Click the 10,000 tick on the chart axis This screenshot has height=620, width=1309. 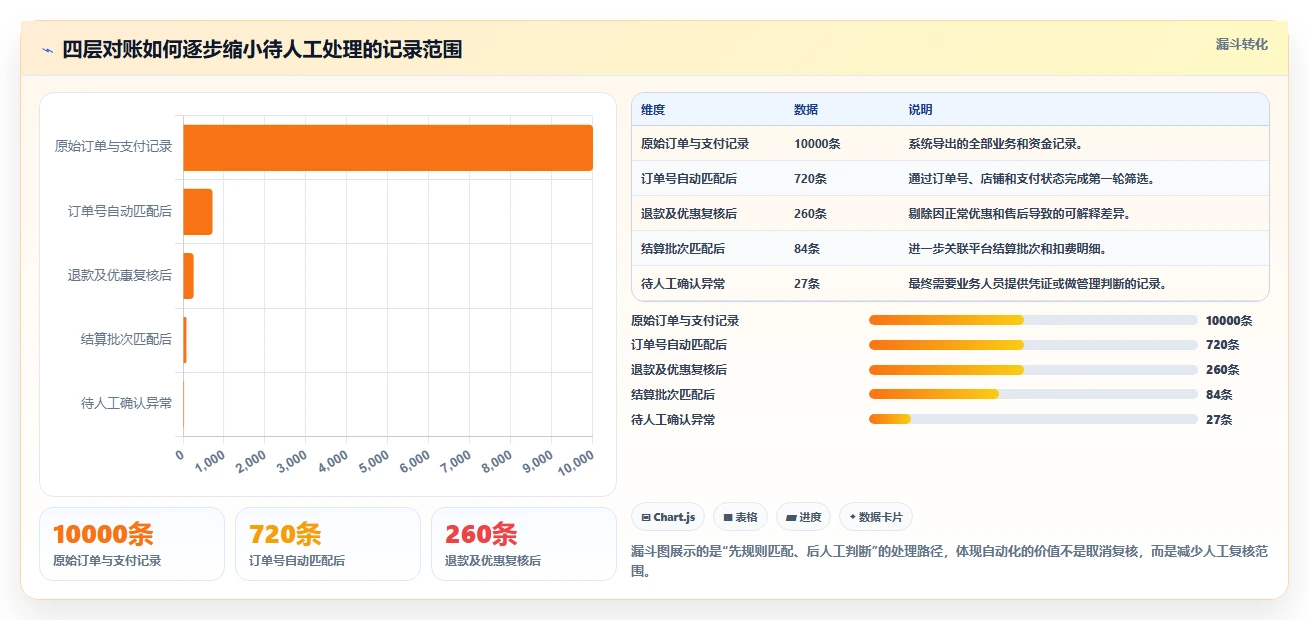tap(575, 462)
